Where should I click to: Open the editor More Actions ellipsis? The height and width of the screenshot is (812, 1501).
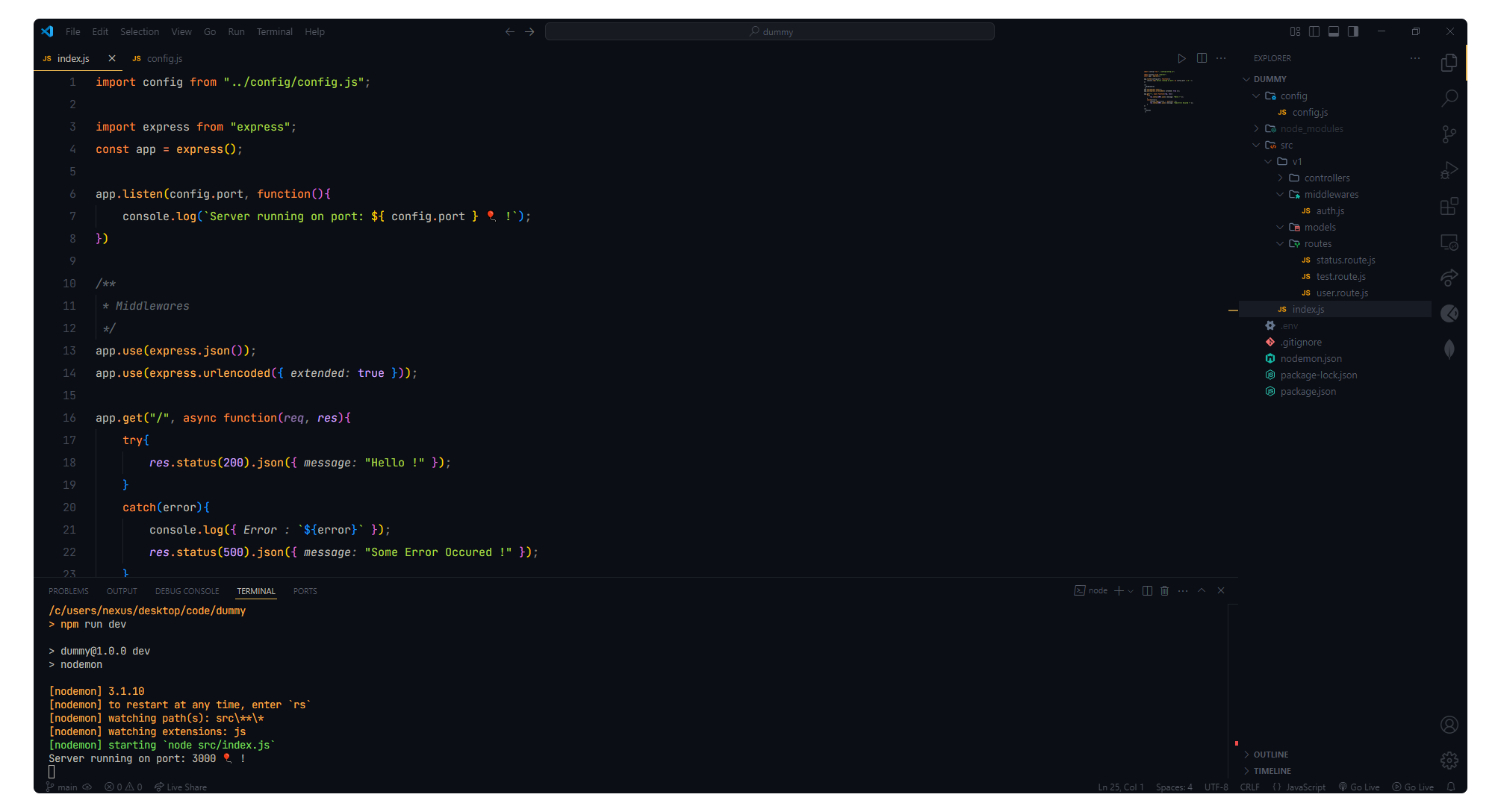[x=1221, y=58]
